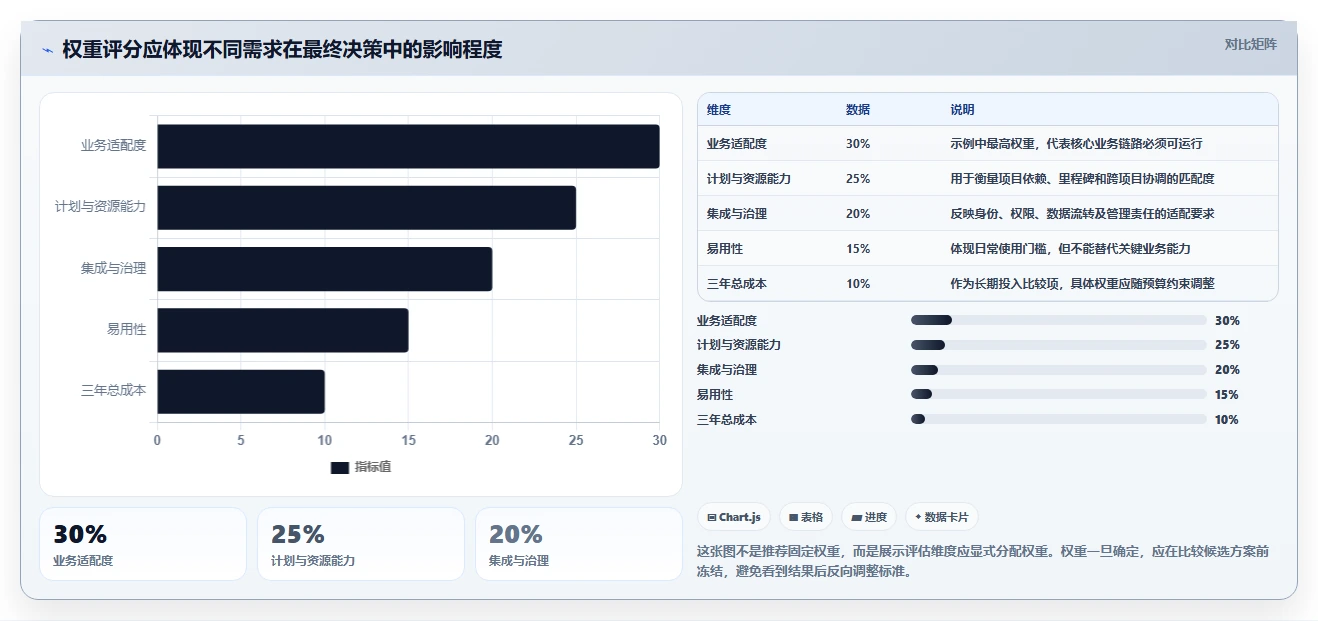Click the 业务适配度 chart axis label

[114, 146]
